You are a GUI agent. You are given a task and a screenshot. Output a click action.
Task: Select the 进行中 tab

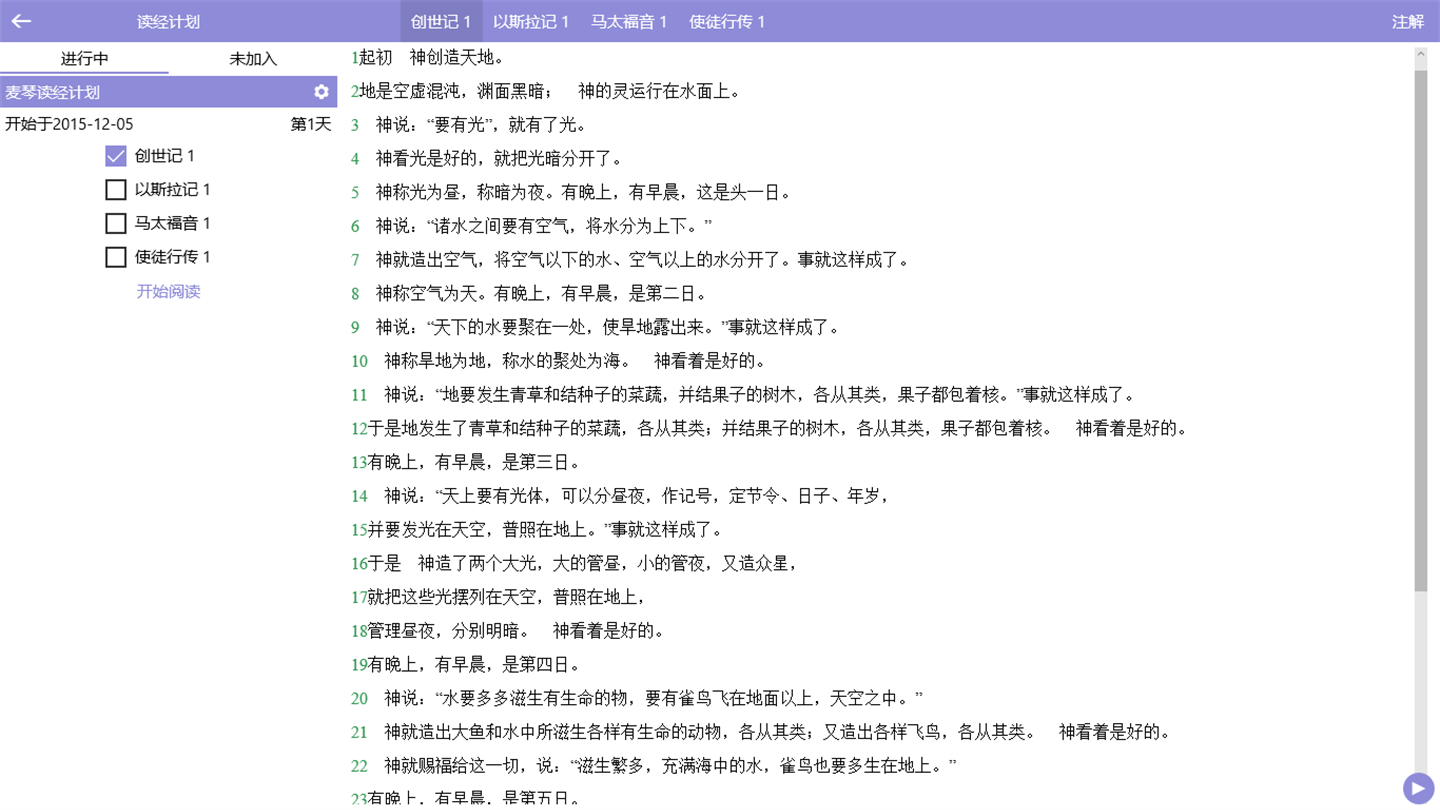tap(84, 59)
